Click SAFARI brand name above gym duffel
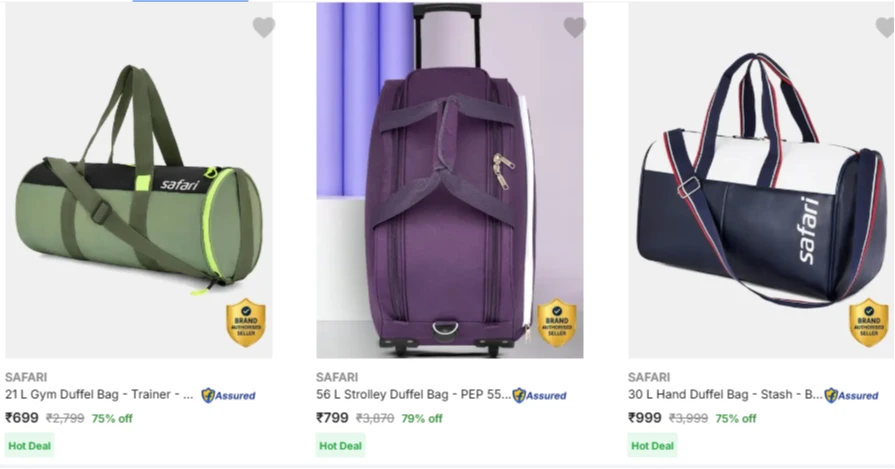The width and height of the screenshot is (895, 469). [x=26, y=377]
